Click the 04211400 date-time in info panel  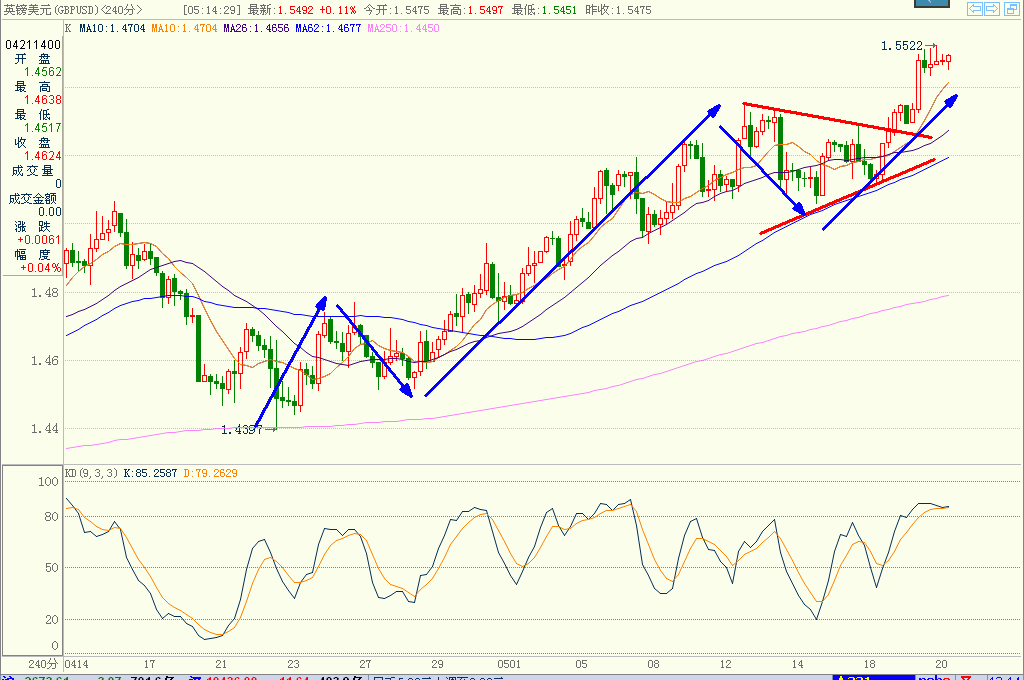pos(33,44)
